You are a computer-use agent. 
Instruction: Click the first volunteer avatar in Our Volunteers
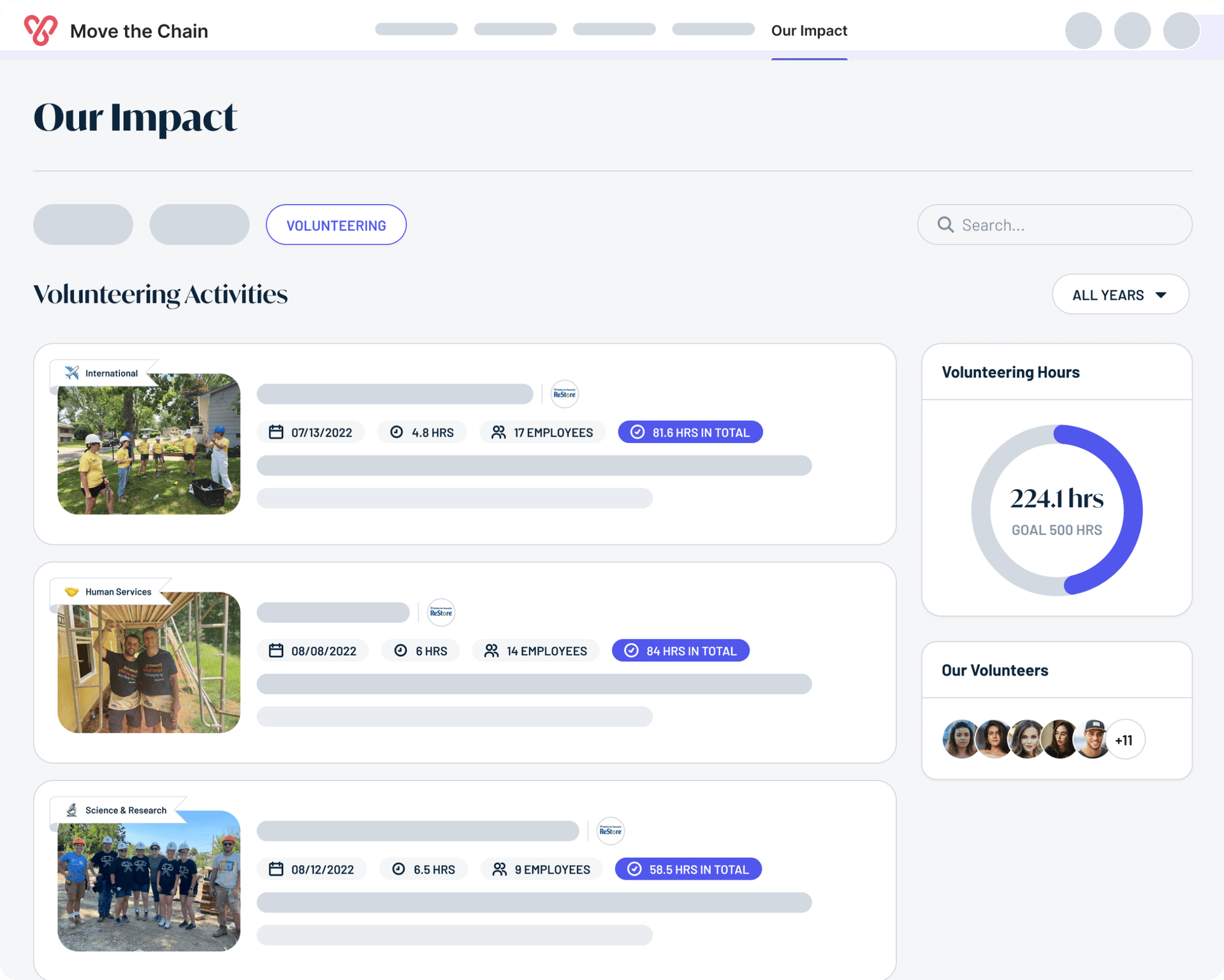click(x=960, y=740)
